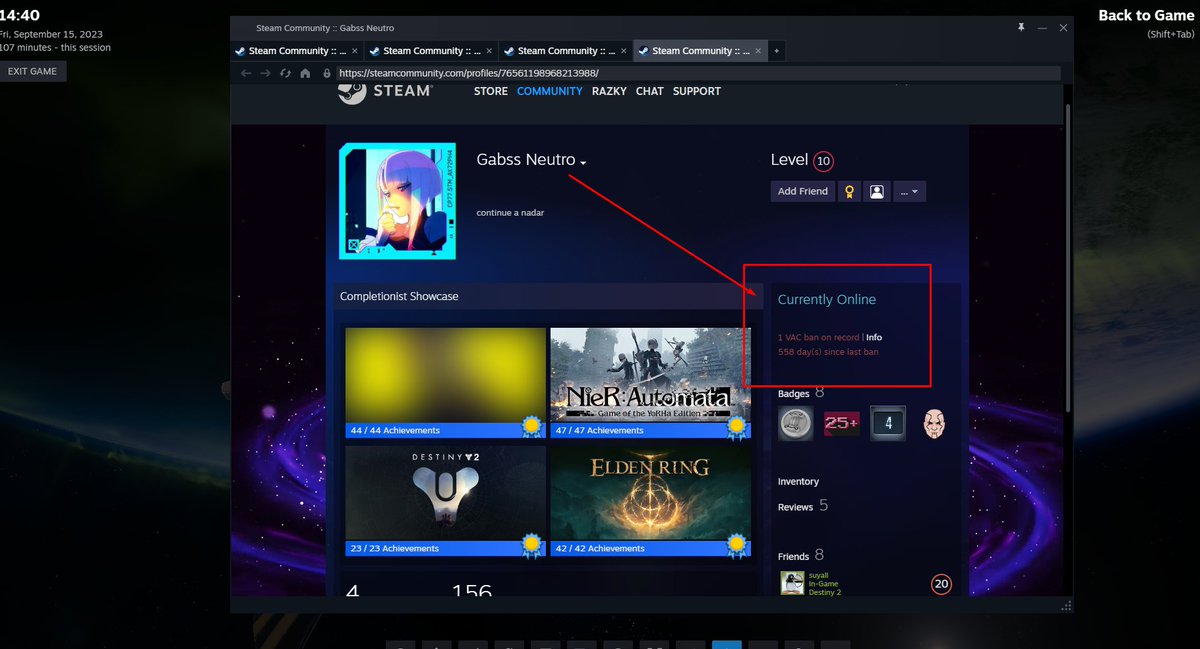Open the VAC ban Info link
Screen dimensions: 1200x649
(x=874, y=338)
